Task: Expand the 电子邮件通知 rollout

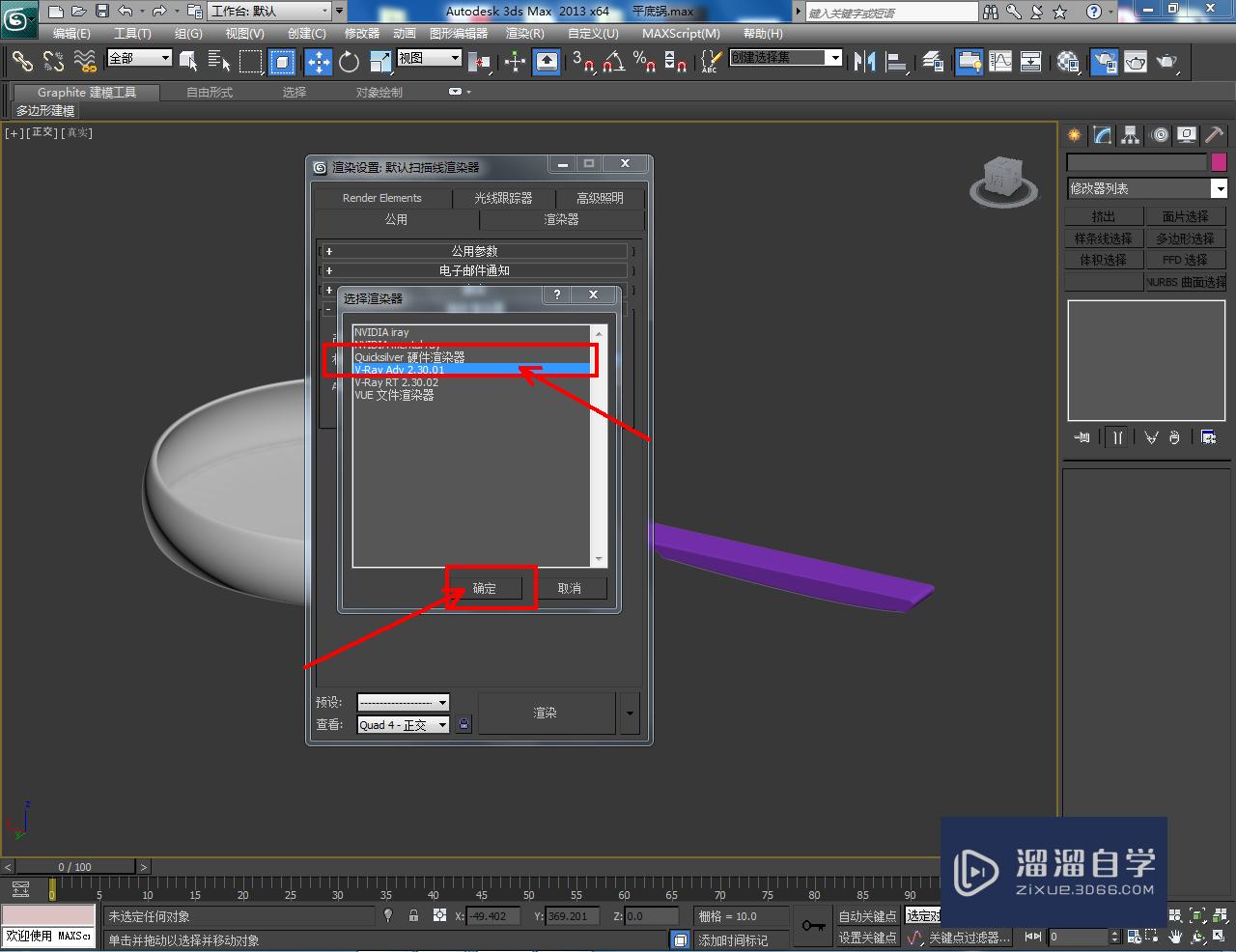Action: pyautogui.click(x=474, y=270)
